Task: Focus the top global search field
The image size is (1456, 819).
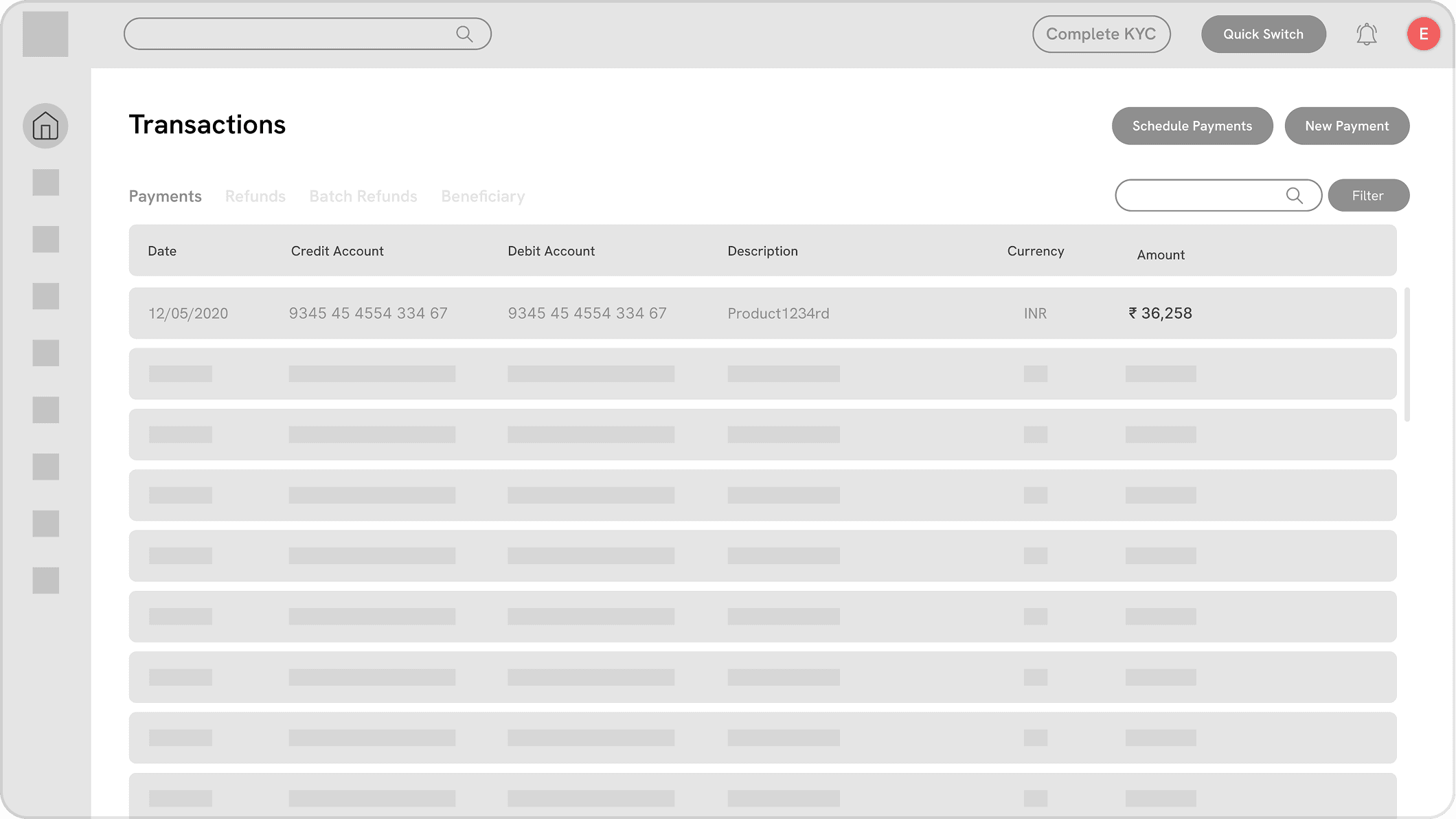Action: coord(288,34)
